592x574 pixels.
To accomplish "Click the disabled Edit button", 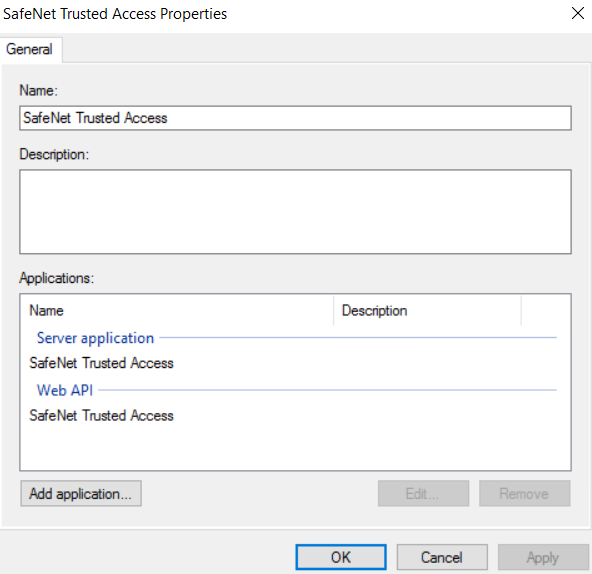I will [x=423, y=494].
